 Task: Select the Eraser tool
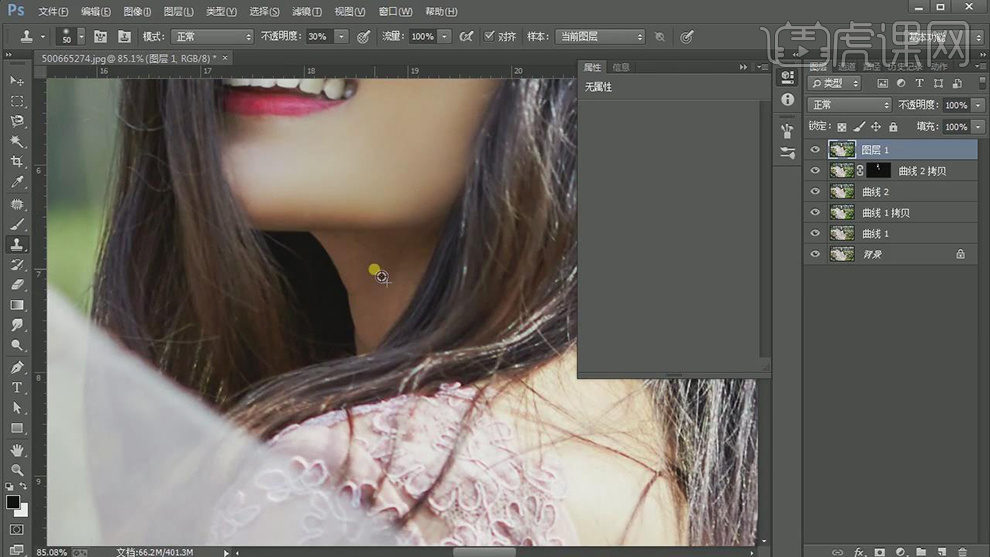coord(17,285)
